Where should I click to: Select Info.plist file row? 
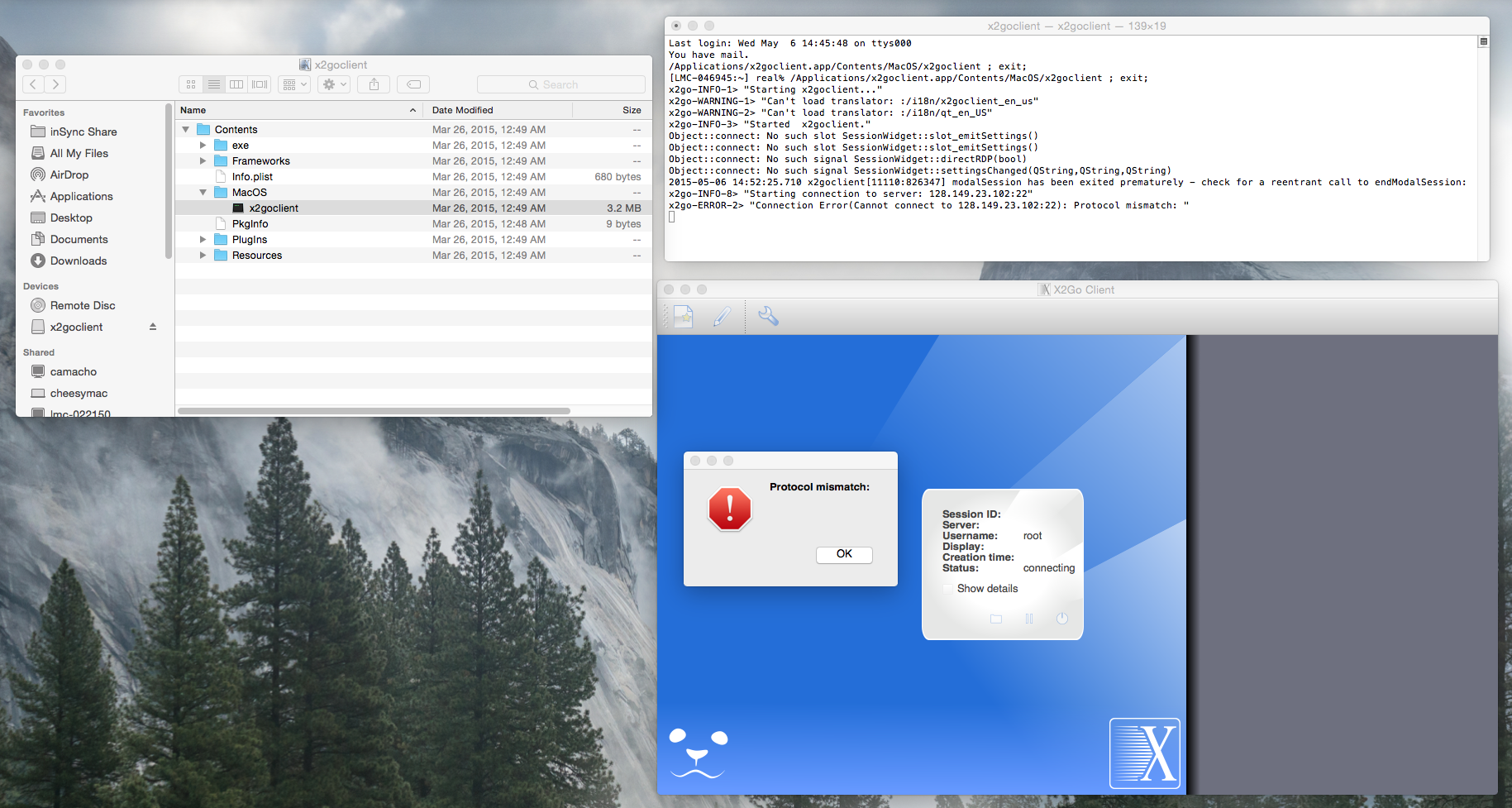click(x=413, y=177)
